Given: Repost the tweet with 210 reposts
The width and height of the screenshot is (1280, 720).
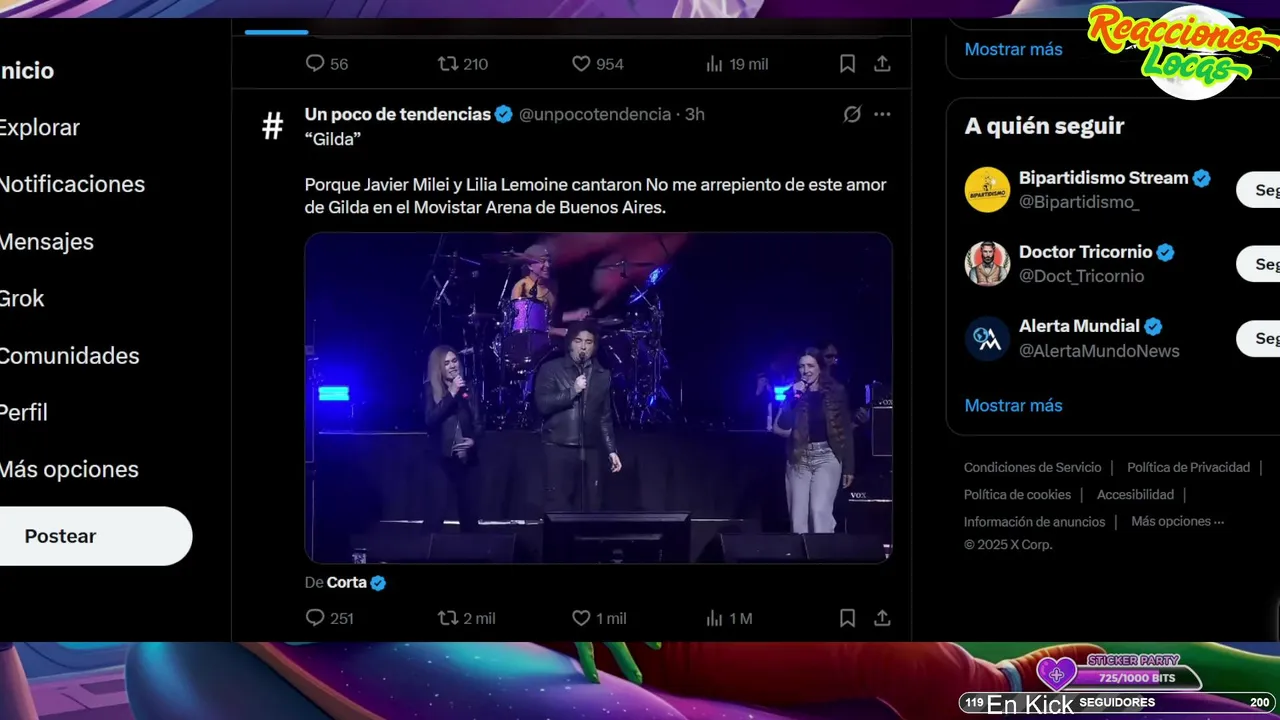Looking at the screenshot, I should (x=463, y=64).
